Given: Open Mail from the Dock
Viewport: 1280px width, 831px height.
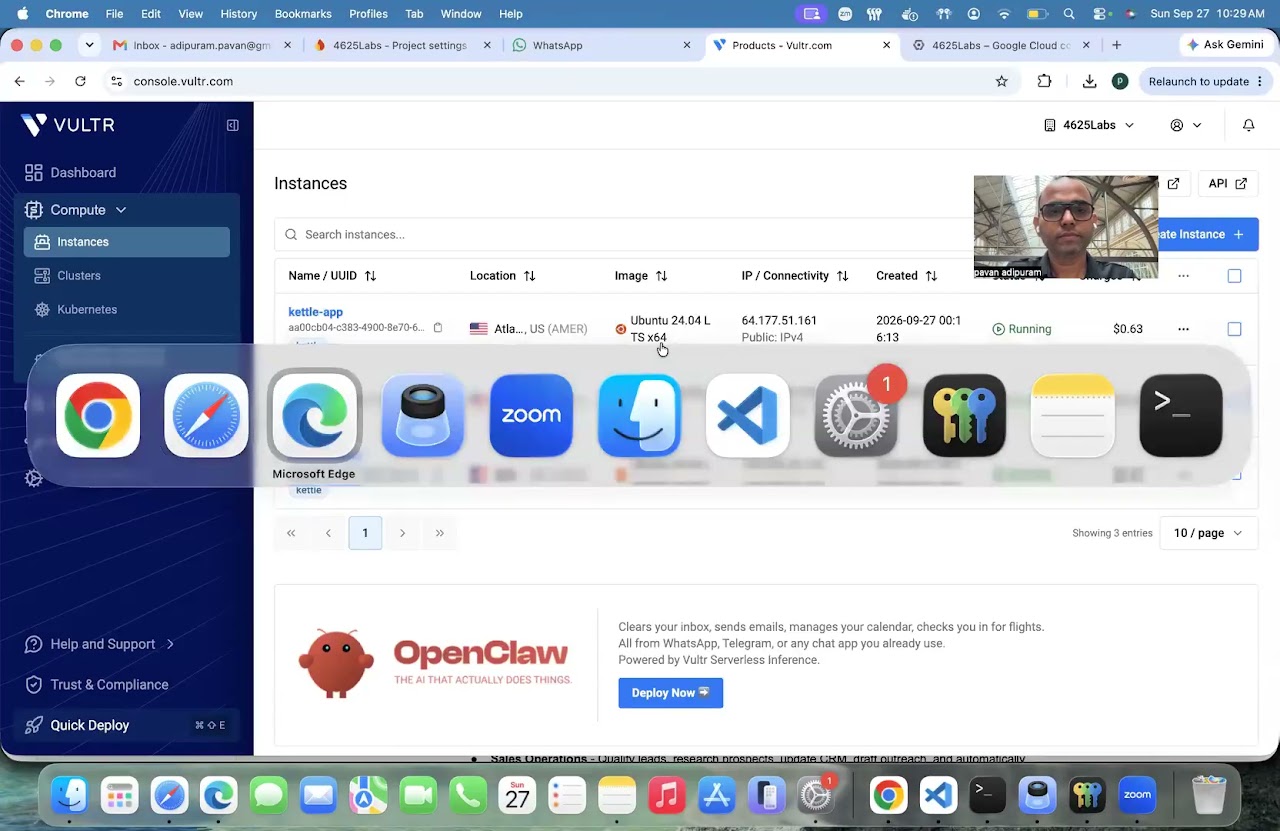Looking at the screenshot, I should click(x=318, y=795).
